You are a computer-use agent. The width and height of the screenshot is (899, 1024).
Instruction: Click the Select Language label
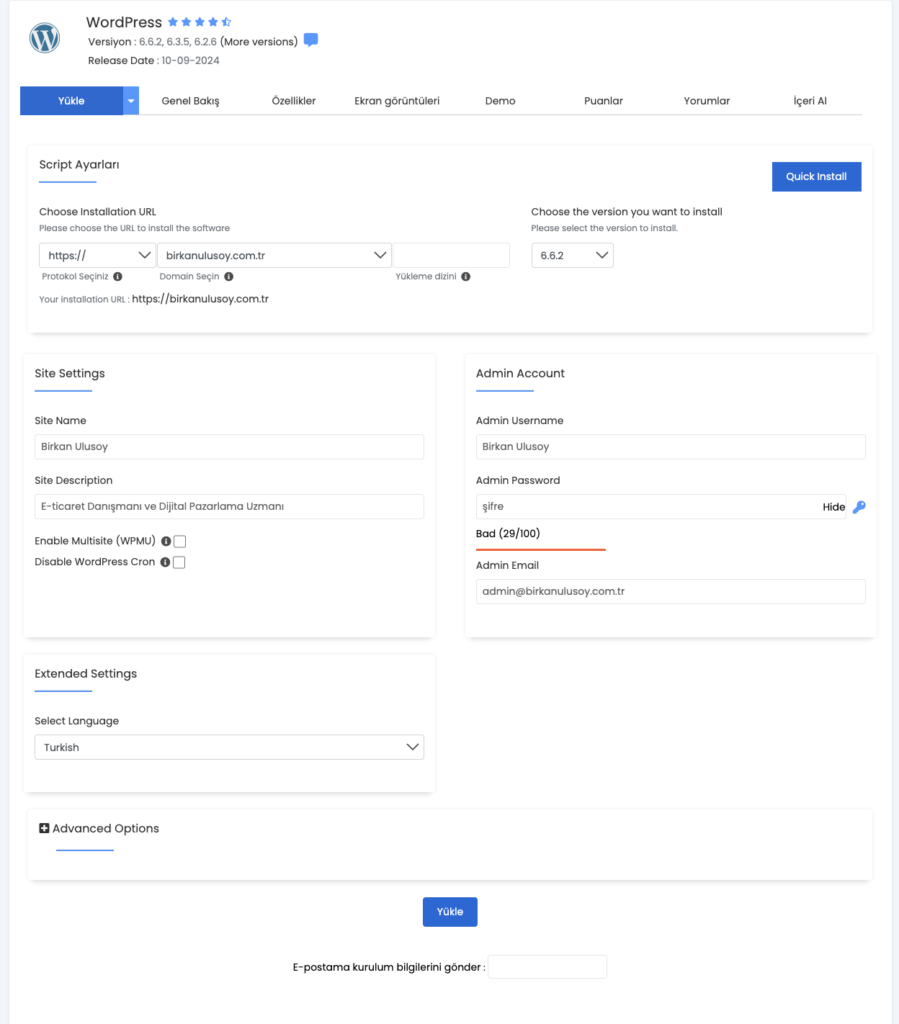76,721
